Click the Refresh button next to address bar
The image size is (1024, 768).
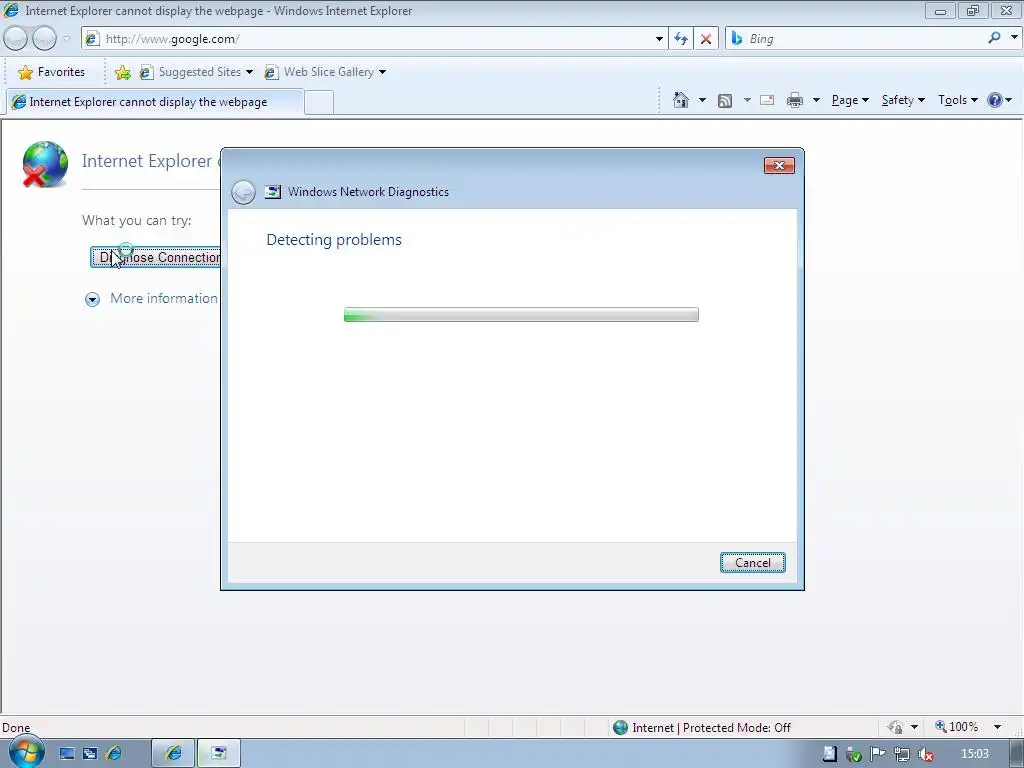coord(681,39)
